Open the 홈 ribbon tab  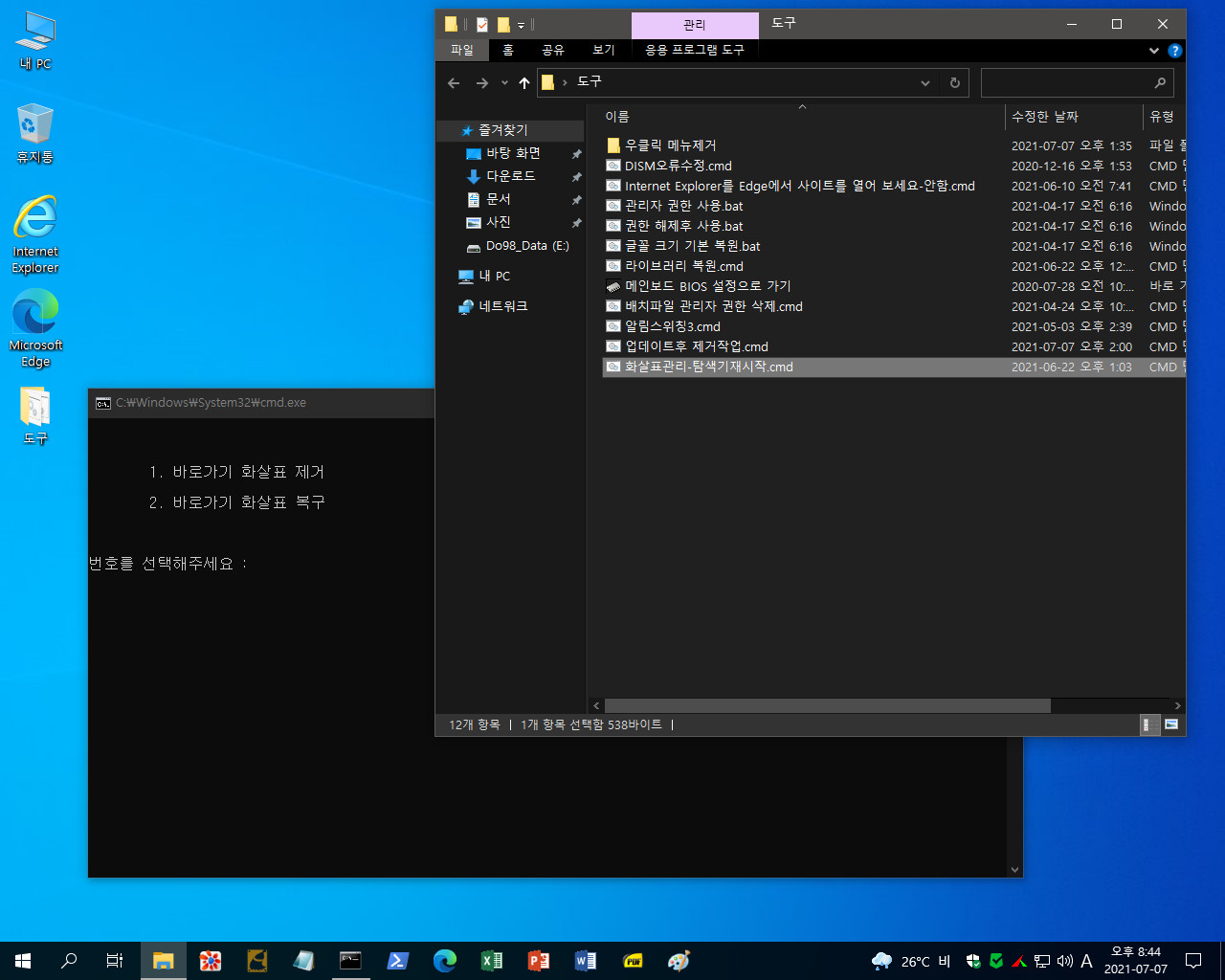point(508,50)
